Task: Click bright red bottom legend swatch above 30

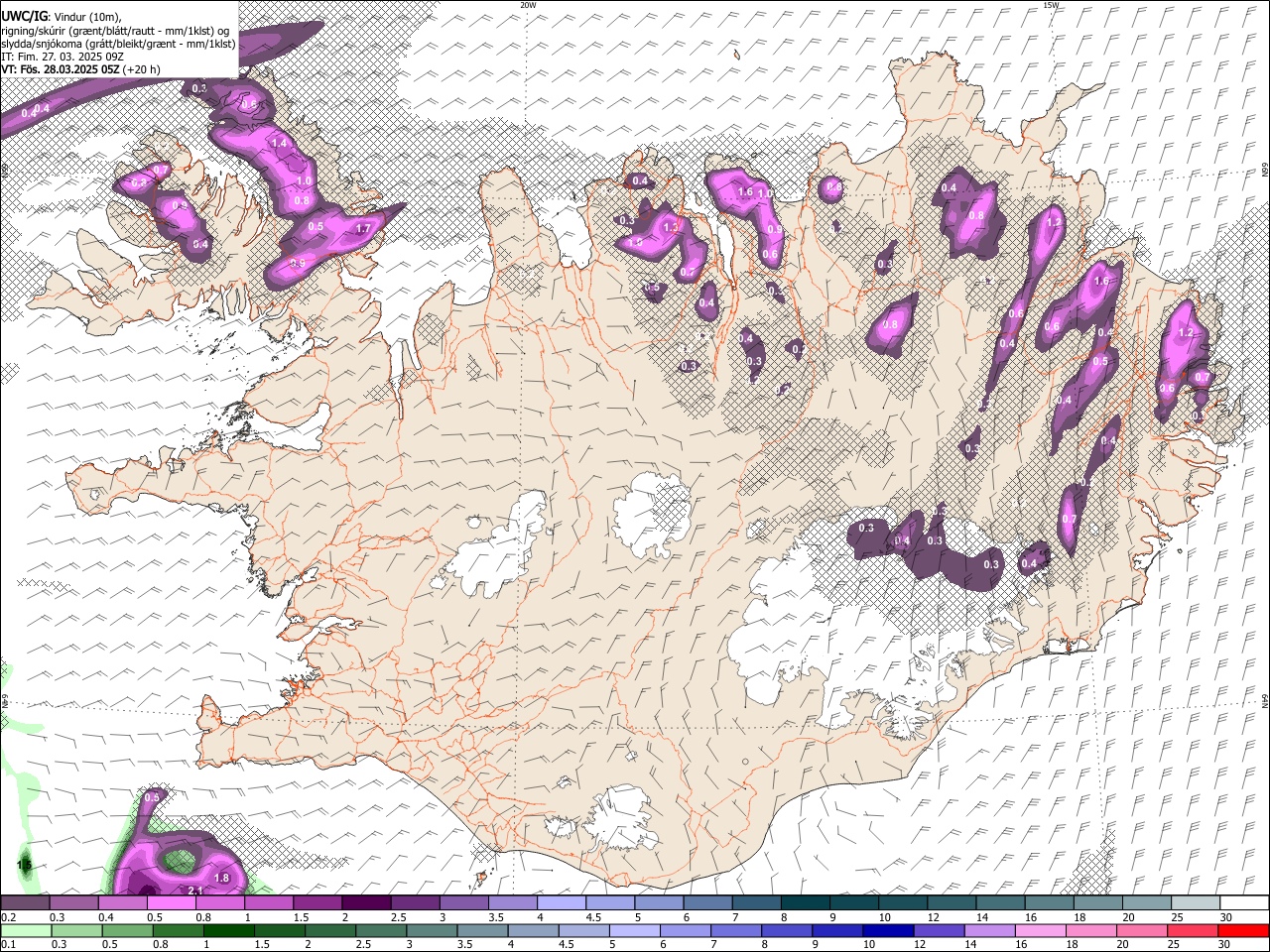Action: [x=1242, y=930]
